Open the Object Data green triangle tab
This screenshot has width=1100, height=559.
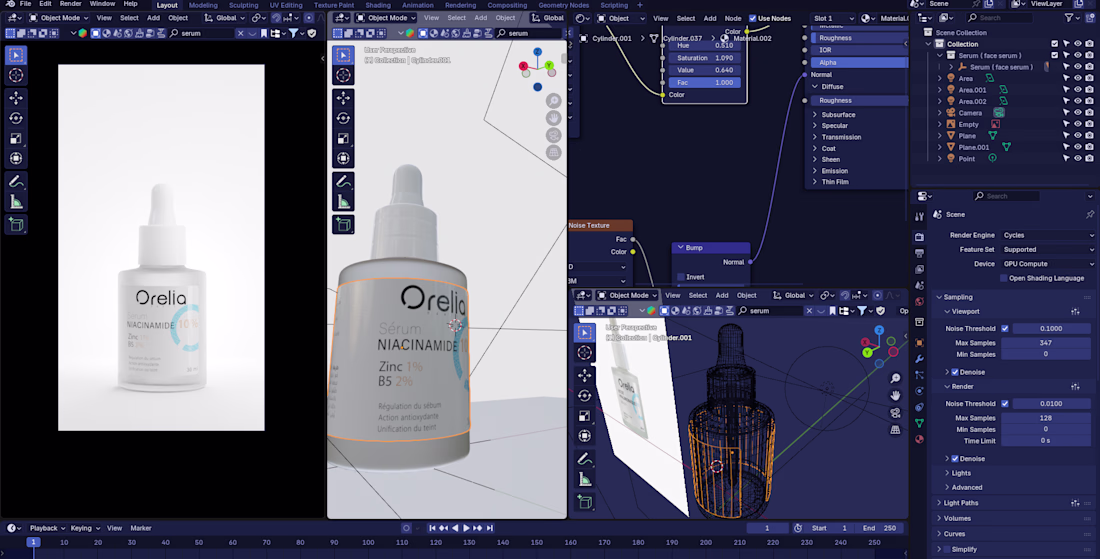tap(920, 423)
